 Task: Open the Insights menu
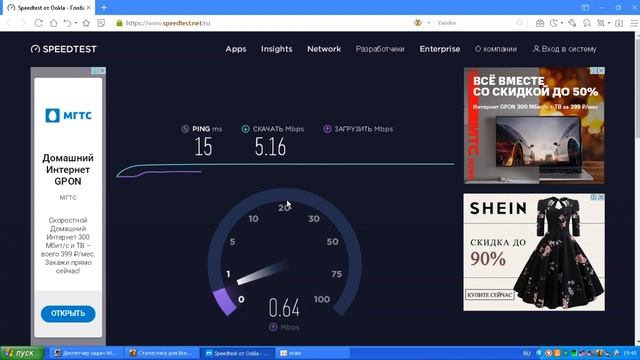(x=277, y=49)
